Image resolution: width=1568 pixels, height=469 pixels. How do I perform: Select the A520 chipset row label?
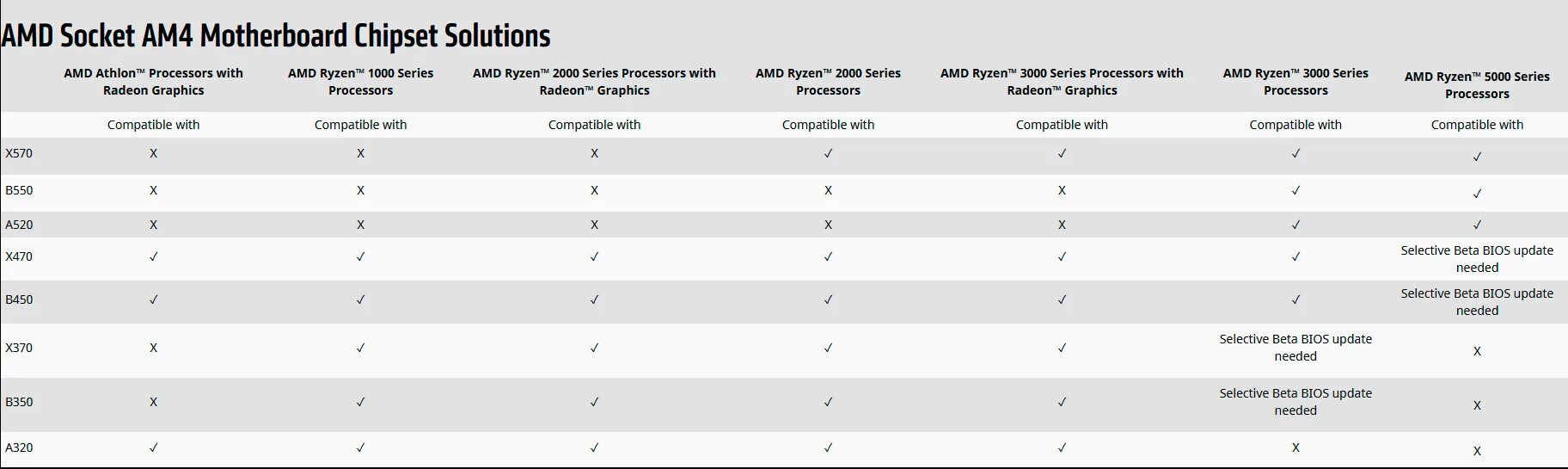coord(19,225)
